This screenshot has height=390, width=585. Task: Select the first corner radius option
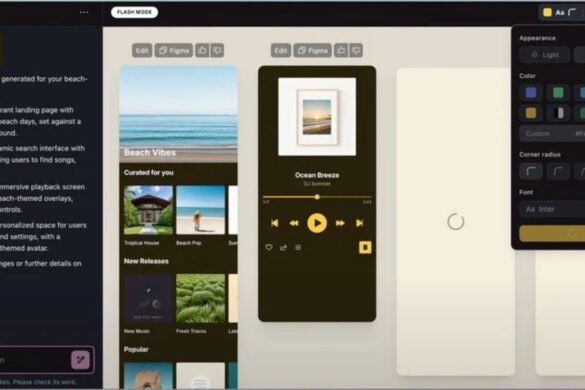point(531,172)
